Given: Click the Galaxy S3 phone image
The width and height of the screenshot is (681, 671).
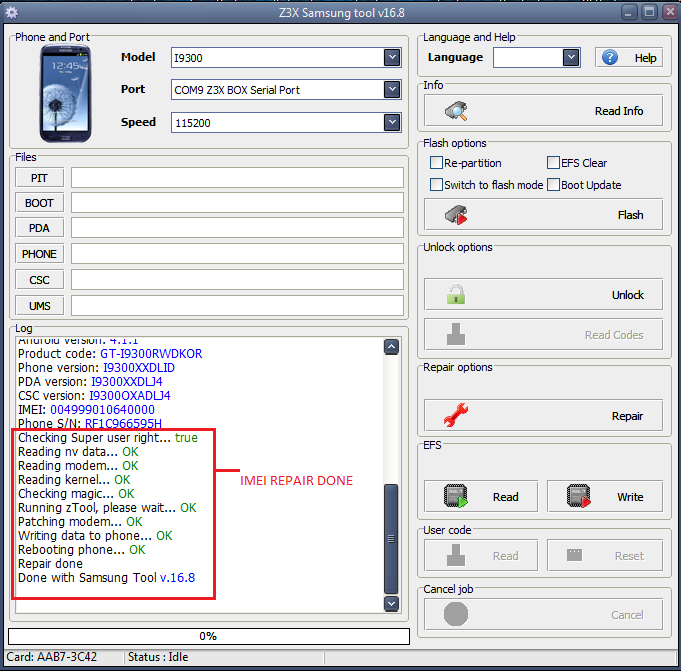Looking at the screenshot, I should tap(66, 93).
